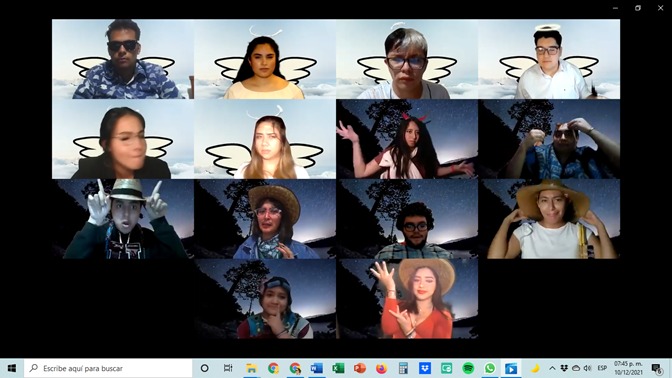The width and height of the screenshot is (672, 378).
Task: Open the volume speaker control in tray
Action: click(x=588, y=368)
